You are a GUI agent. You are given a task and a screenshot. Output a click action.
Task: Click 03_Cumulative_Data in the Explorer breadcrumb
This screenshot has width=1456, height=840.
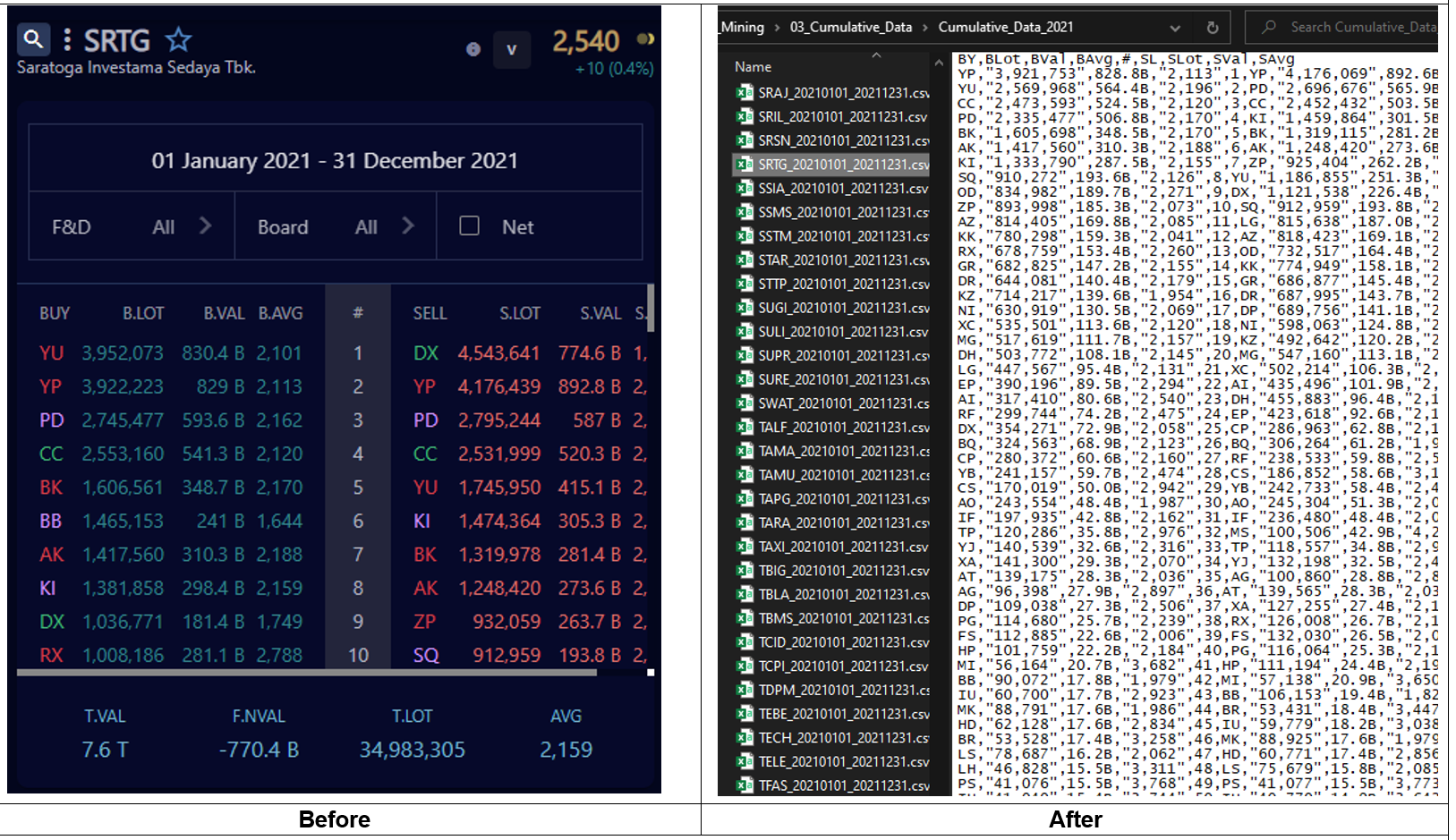(850, 27)
